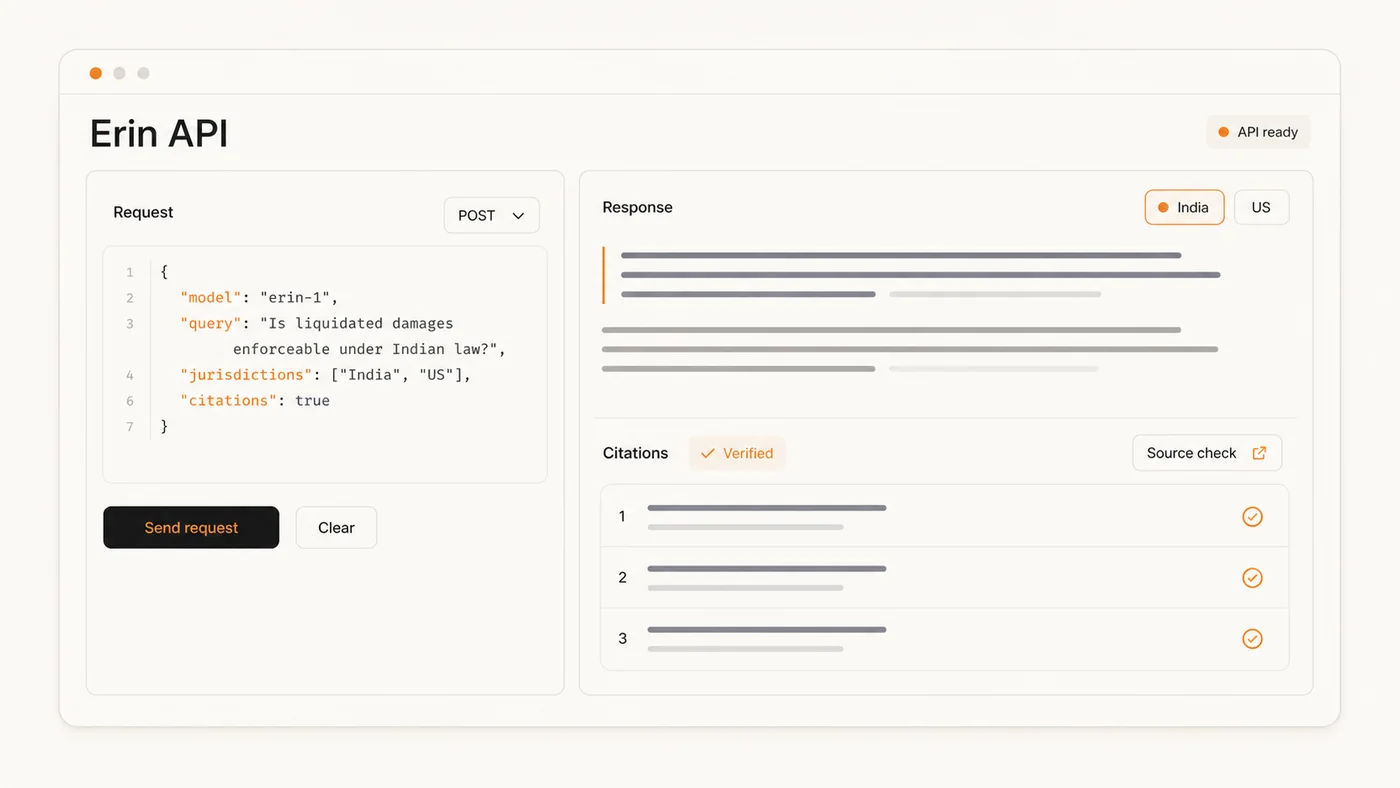Image resolution: width=1400 pixels, height=788 pixels.
Task: Select citation row 1
Action: 944,516
